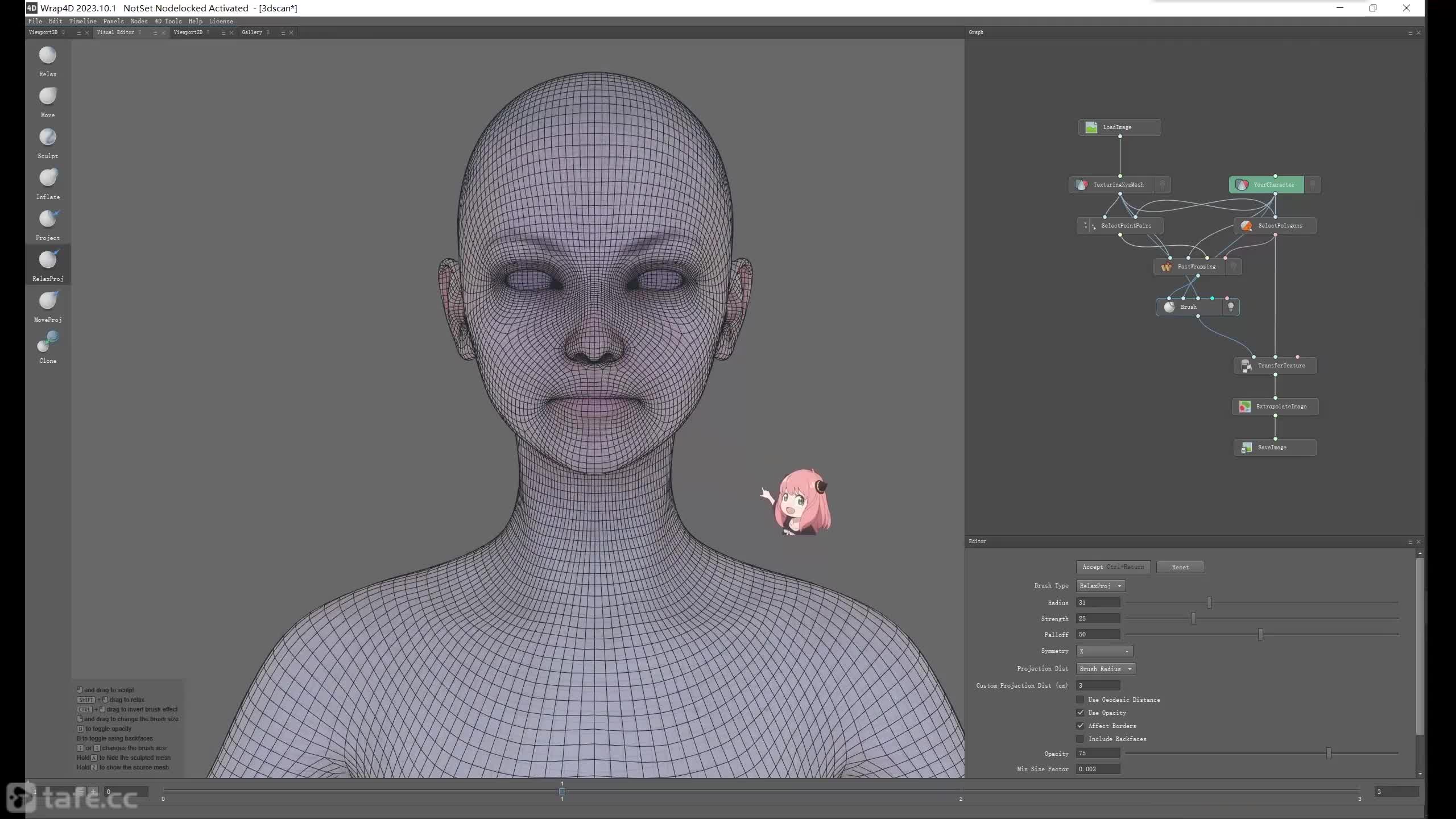The height and width of the screenshot is (819, 1456).
Task: Toggle YourCharacter node visibility bulb
Action: point(1313,185)
